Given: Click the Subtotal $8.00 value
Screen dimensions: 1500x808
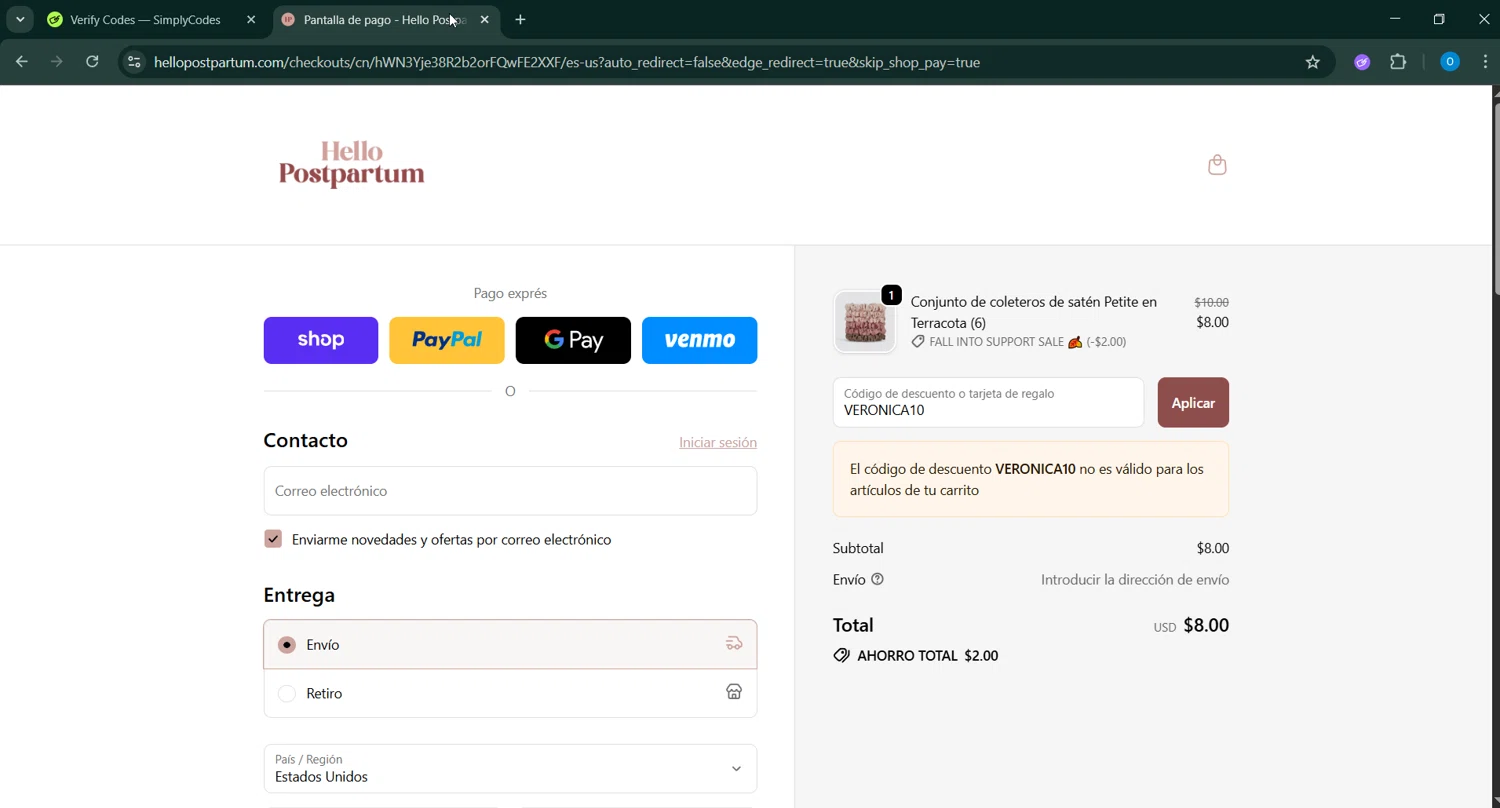Looking at the screenshot, I should [x=1213, y=548].
